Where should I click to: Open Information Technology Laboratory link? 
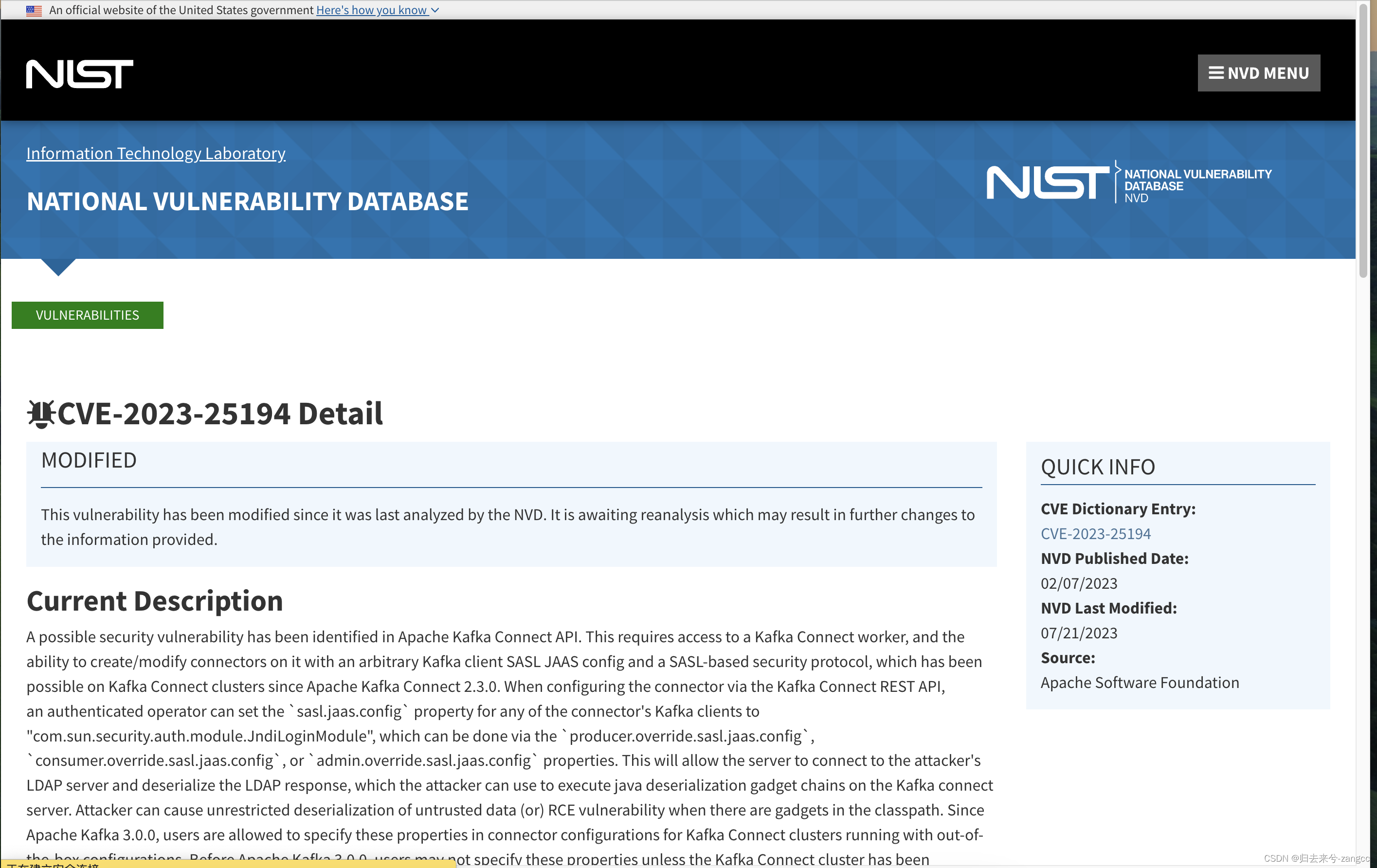156,153
